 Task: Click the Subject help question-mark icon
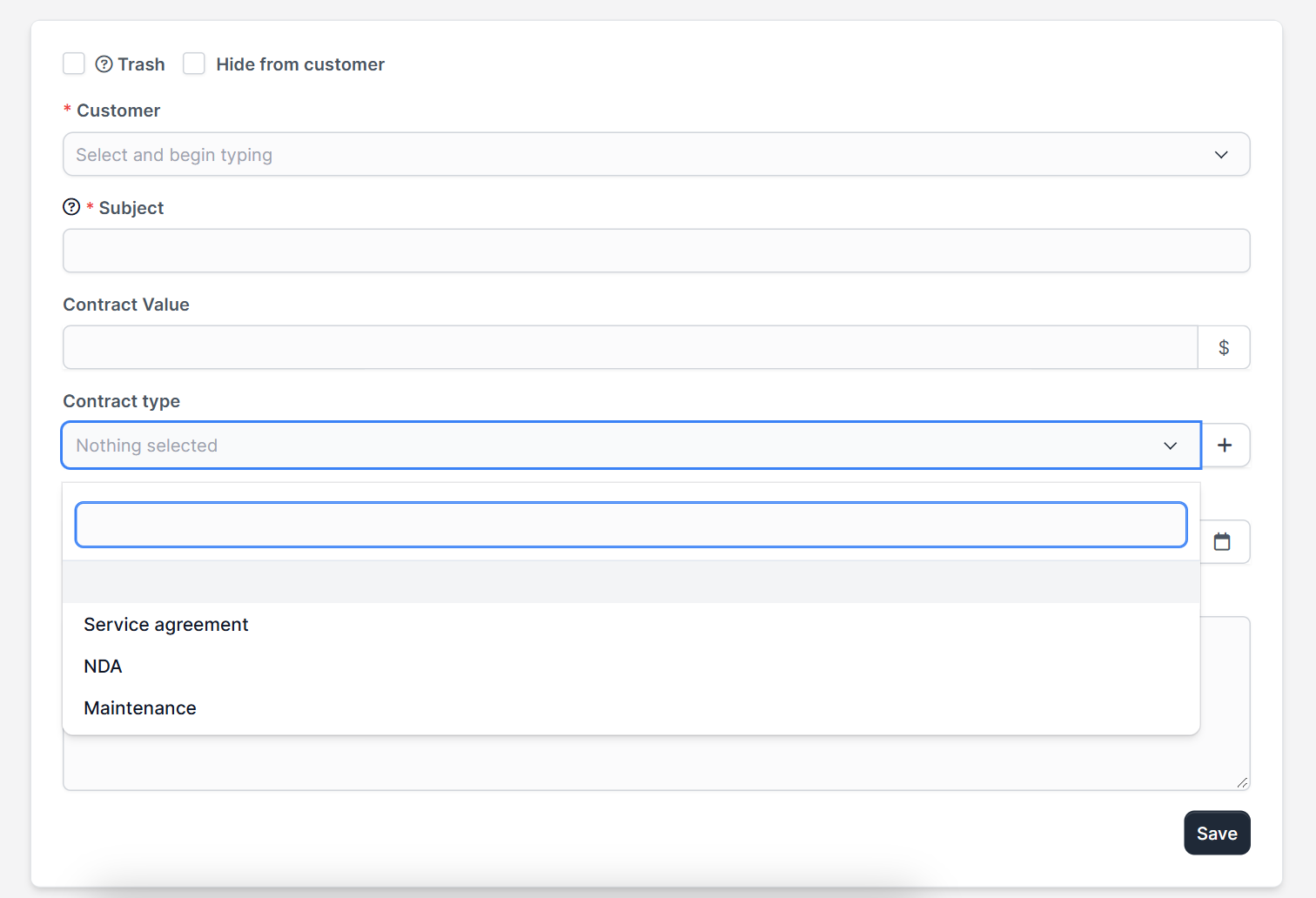coord(71,207)
